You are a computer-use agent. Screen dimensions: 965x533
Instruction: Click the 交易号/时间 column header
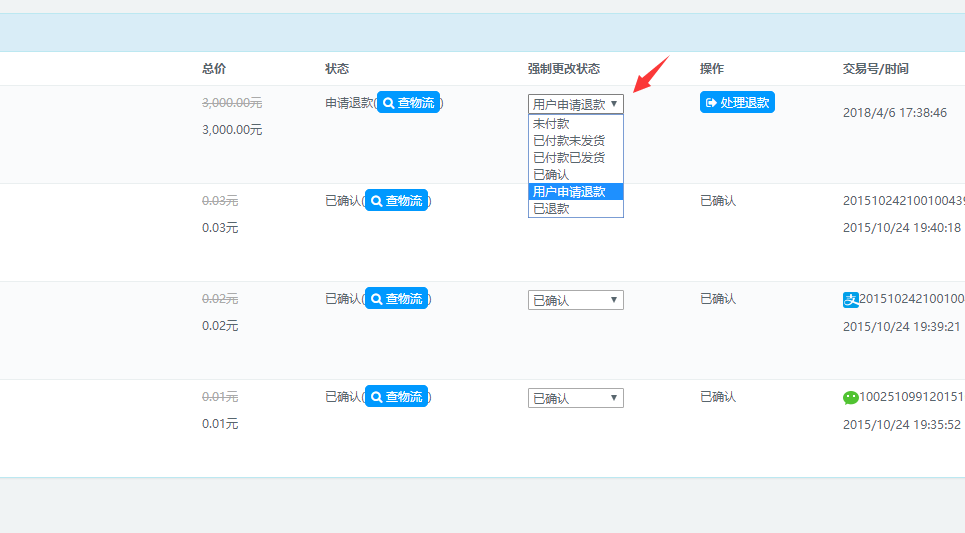[875, 69]
